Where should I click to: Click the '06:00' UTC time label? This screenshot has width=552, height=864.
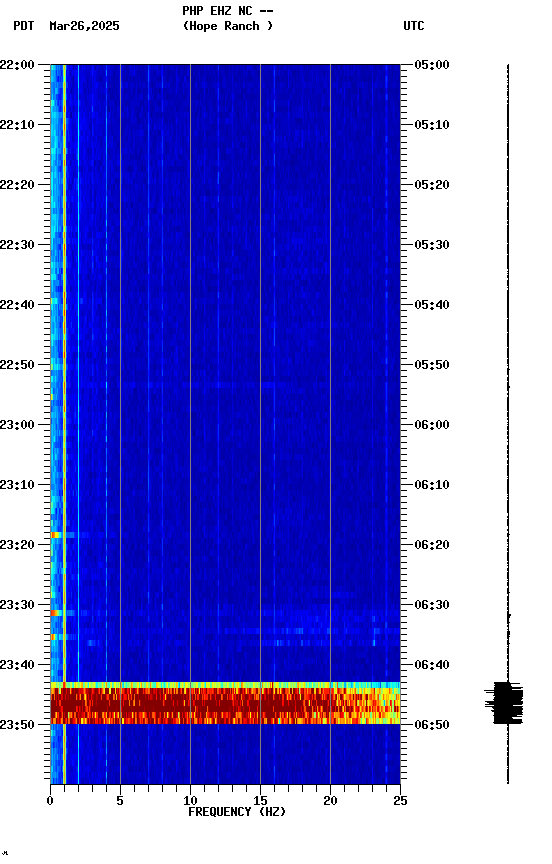(x=432, y=425)
